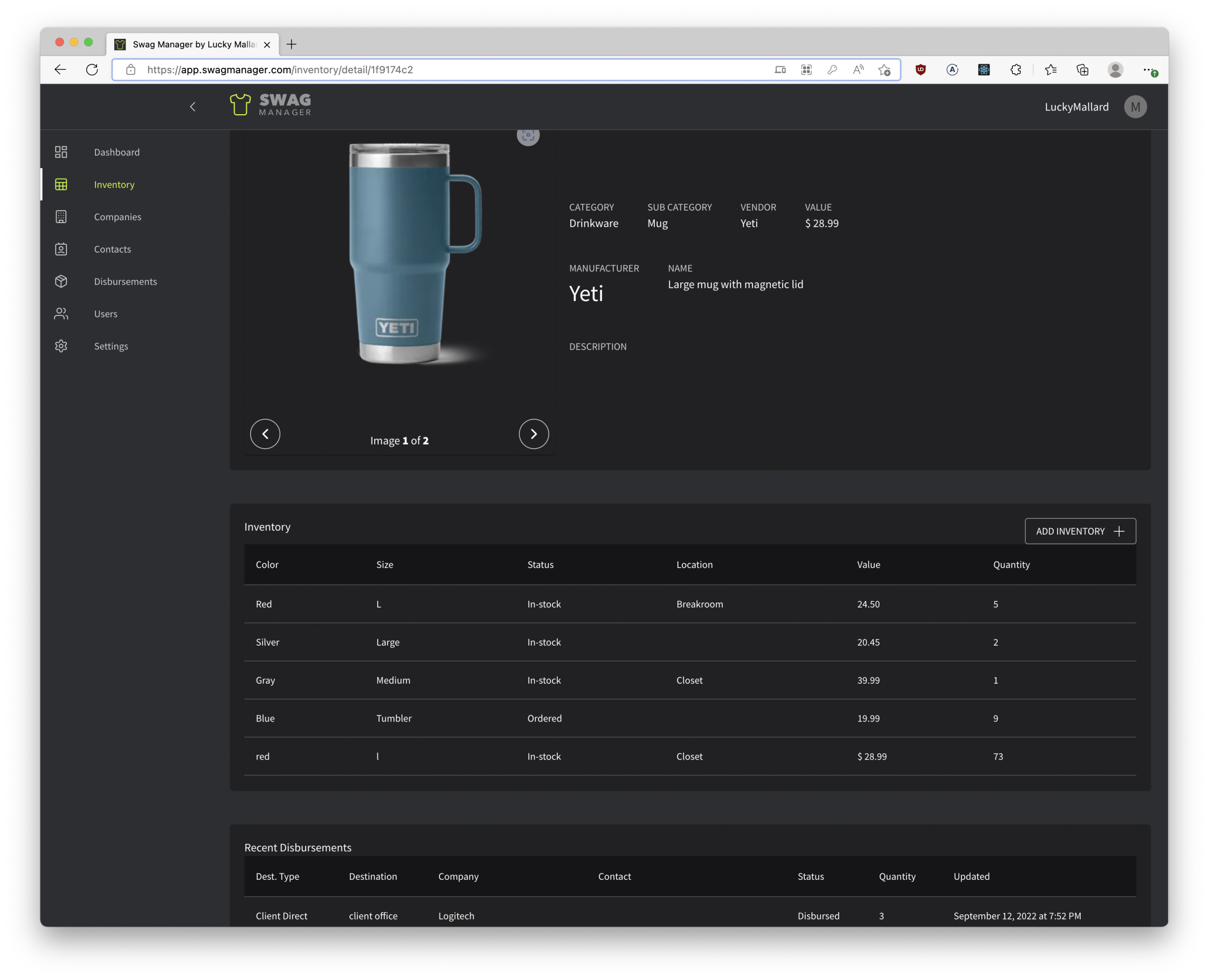Open Settings gear icon in sidebar
Screen dimensions: 1209x980
pyautogui.click(x=61, y=346)
